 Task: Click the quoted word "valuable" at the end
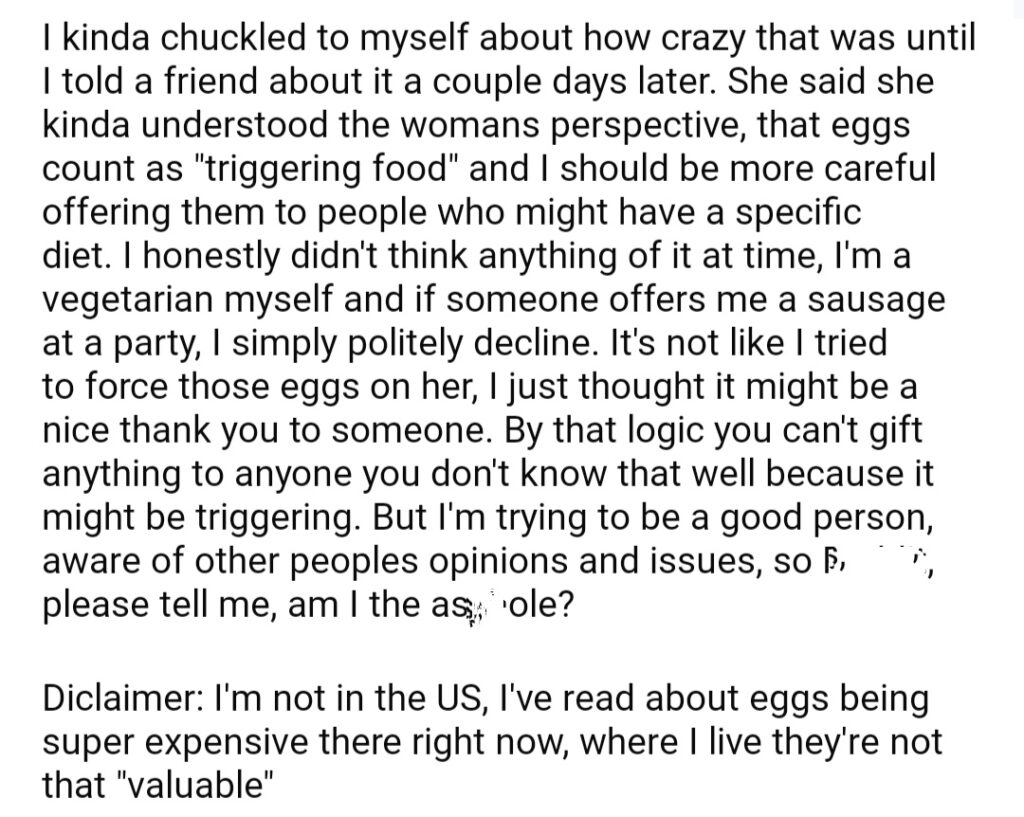194,785
